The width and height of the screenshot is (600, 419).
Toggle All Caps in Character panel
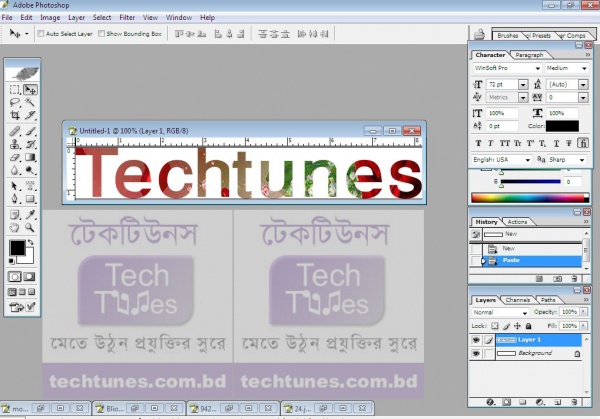[x=505, y=143]
